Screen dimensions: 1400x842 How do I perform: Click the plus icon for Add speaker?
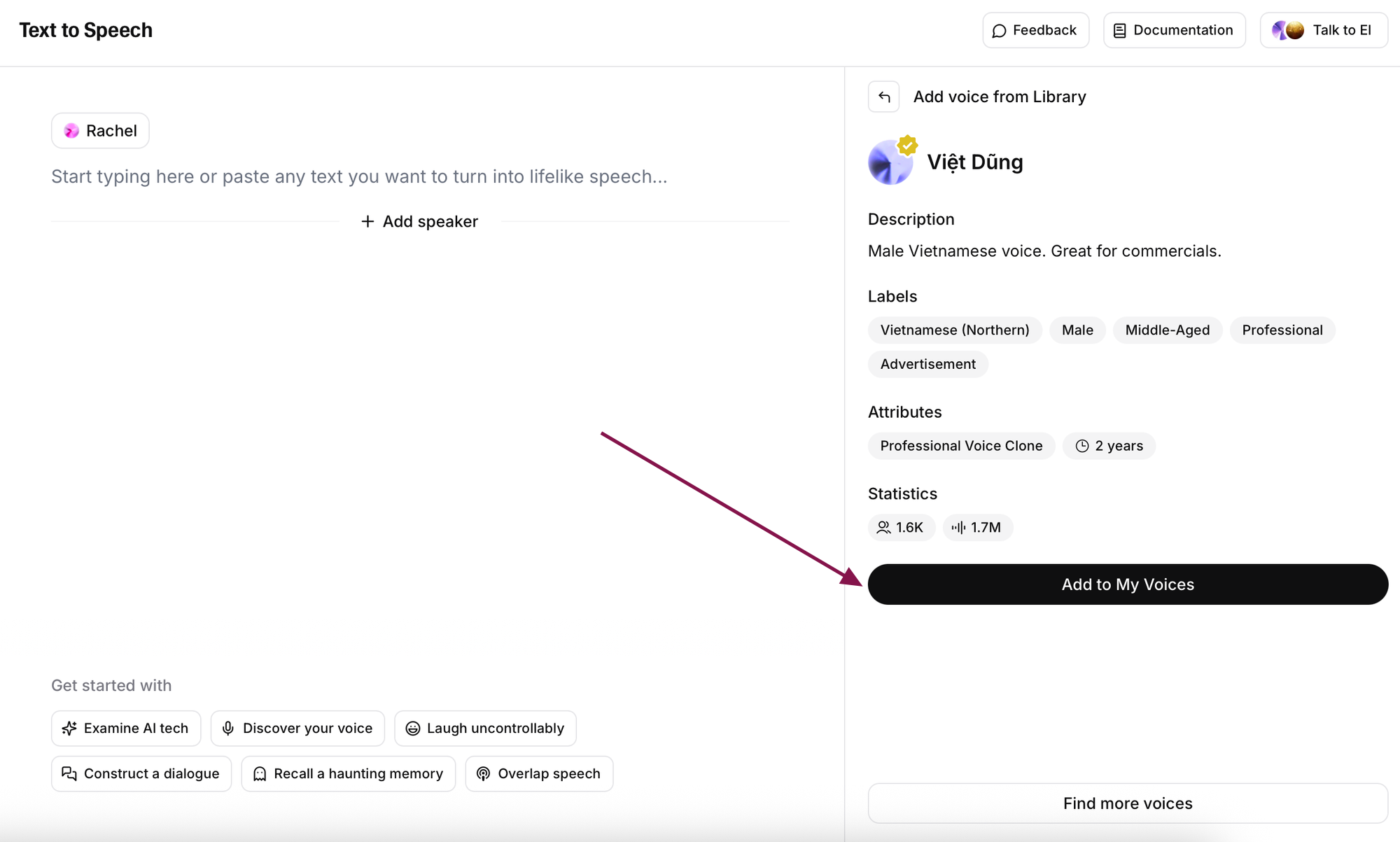tap(367, 222)
